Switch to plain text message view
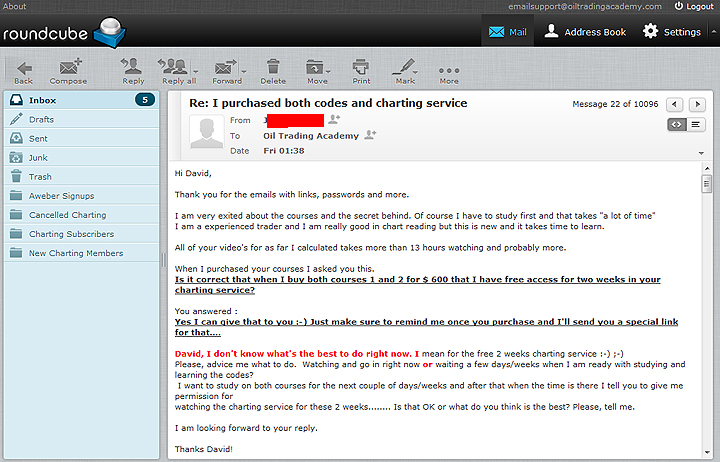Viewport: 720px width, 462px height. coord(696,124)
